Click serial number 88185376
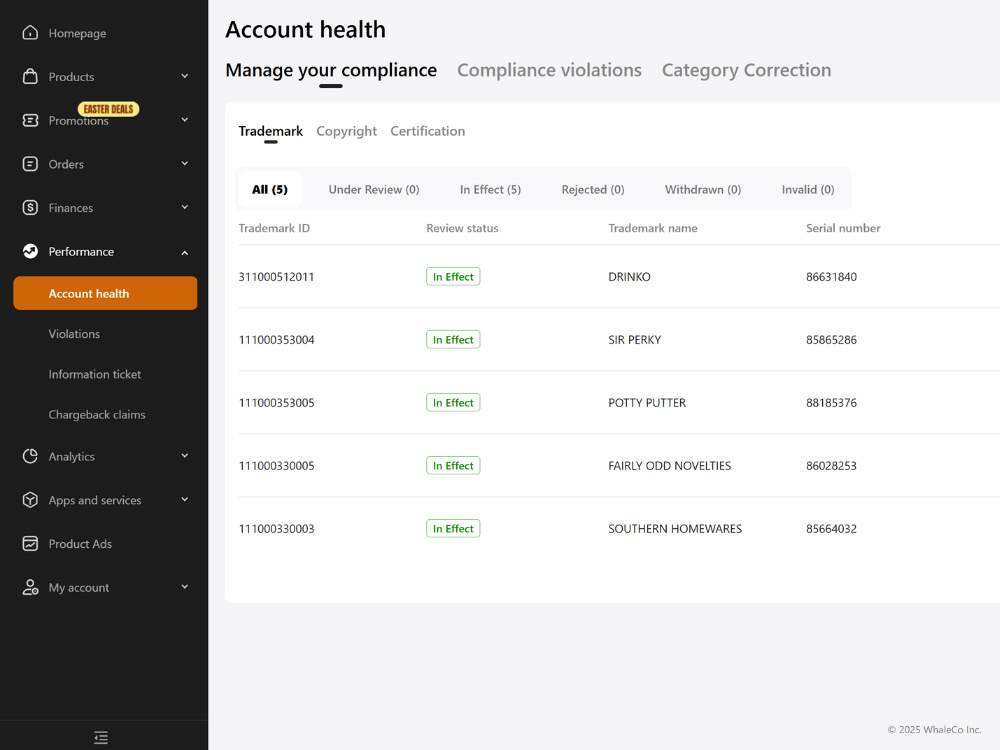Image resolution: width=1000 pixels, height=750 pixels. [x=831, y=403]
